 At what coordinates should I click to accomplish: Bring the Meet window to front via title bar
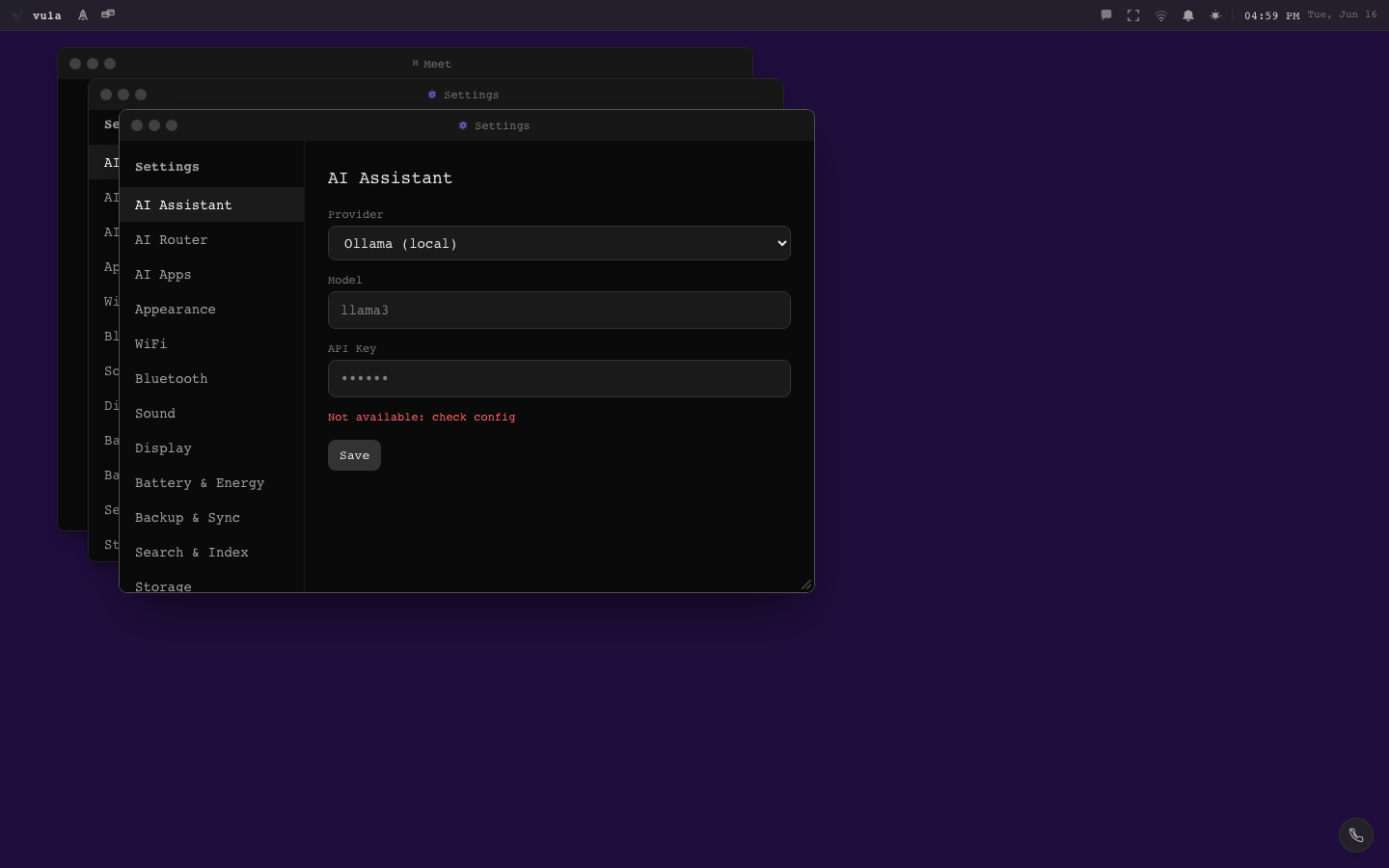405,64
